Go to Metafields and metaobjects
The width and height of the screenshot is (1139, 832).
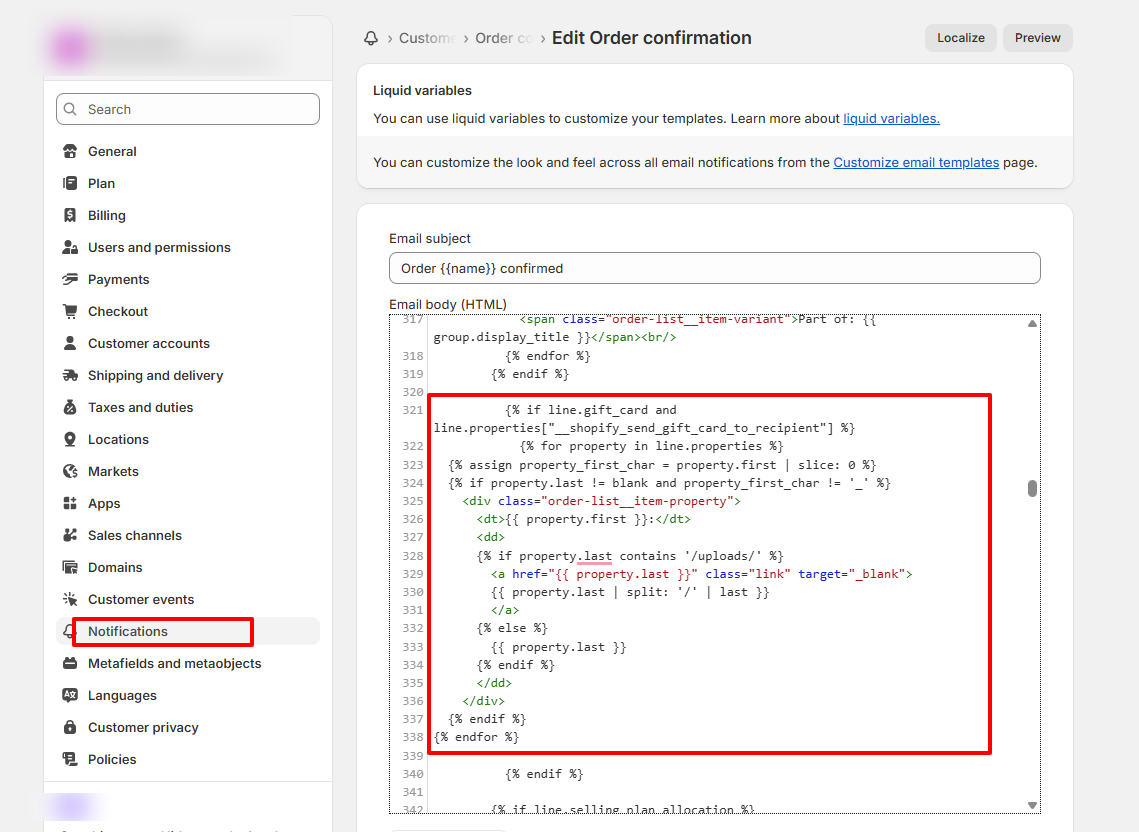coord(174,664)
